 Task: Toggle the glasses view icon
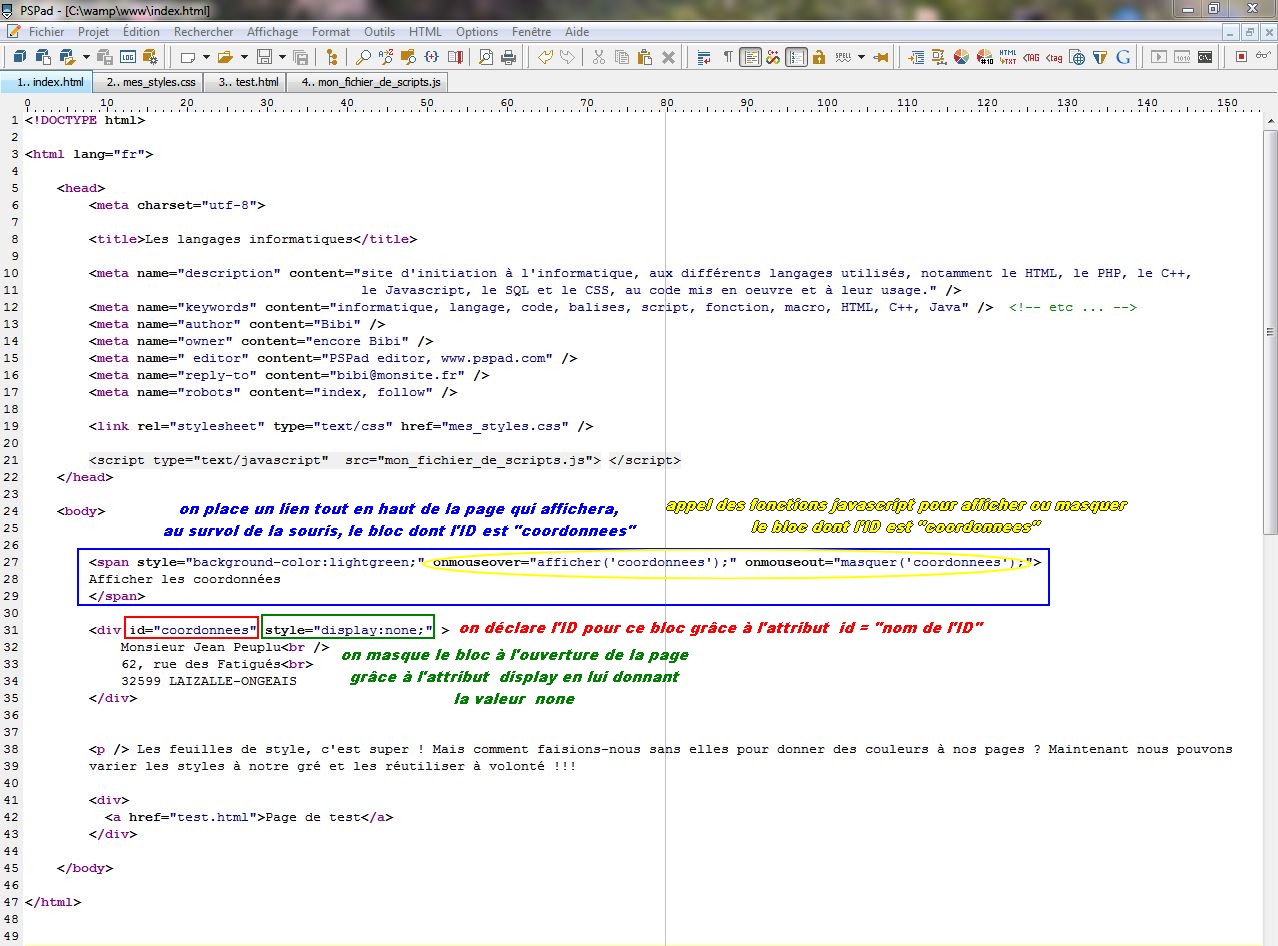pos(1264,57)
